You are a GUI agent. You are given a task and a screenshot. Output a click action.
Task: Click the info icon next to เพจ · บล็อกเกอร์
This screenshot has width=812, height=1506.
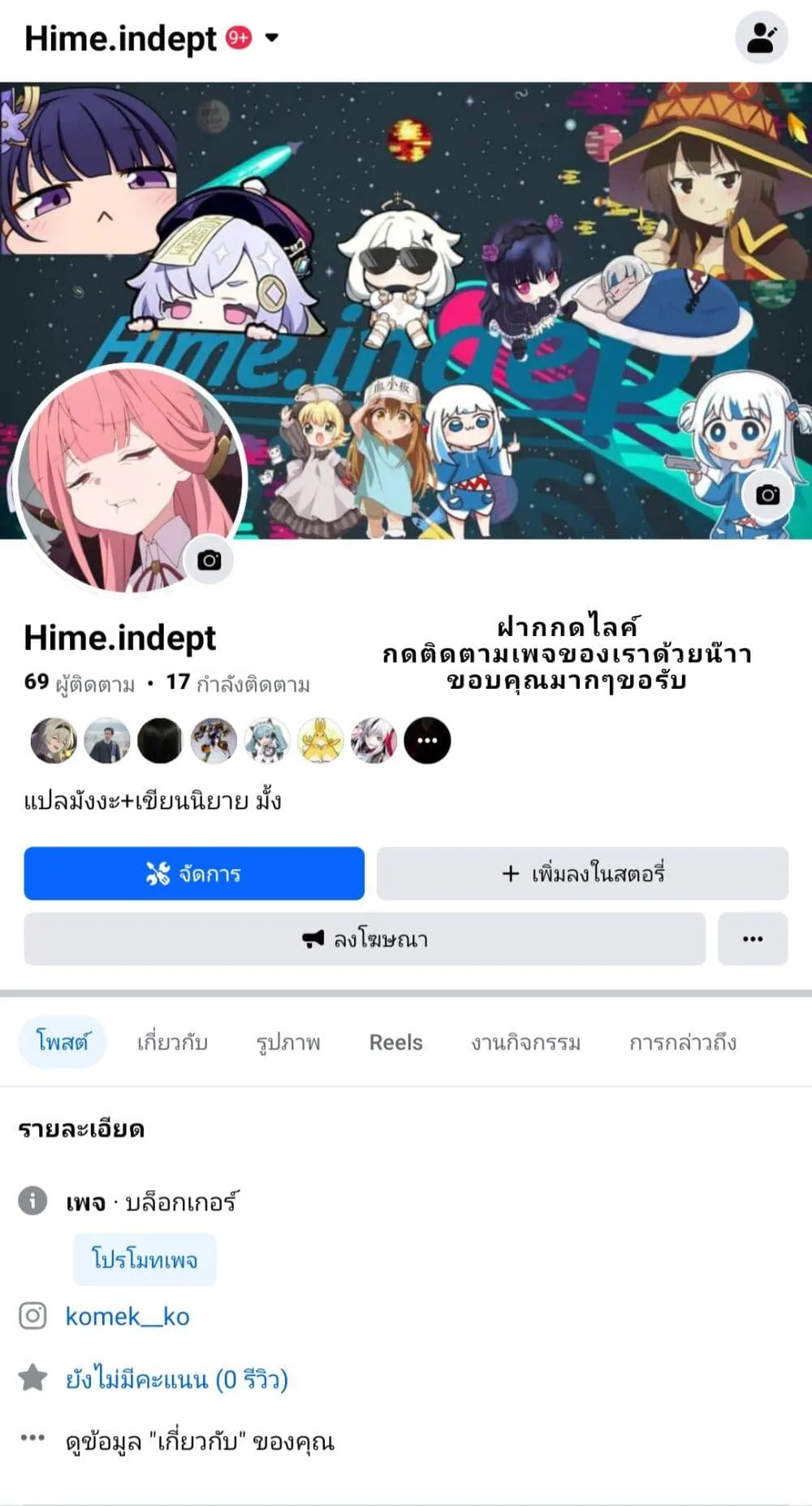[32, 1201]
